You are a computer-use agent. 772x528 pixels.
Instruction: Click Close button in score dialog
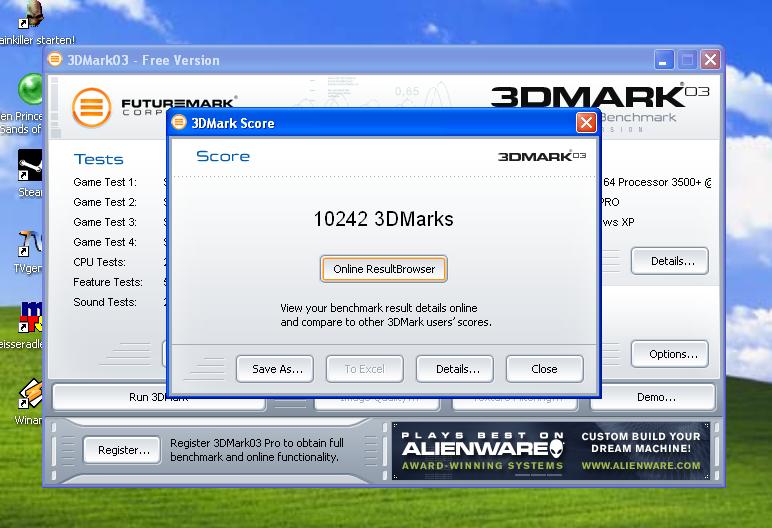pyautogui.click(x=545, y=369)
